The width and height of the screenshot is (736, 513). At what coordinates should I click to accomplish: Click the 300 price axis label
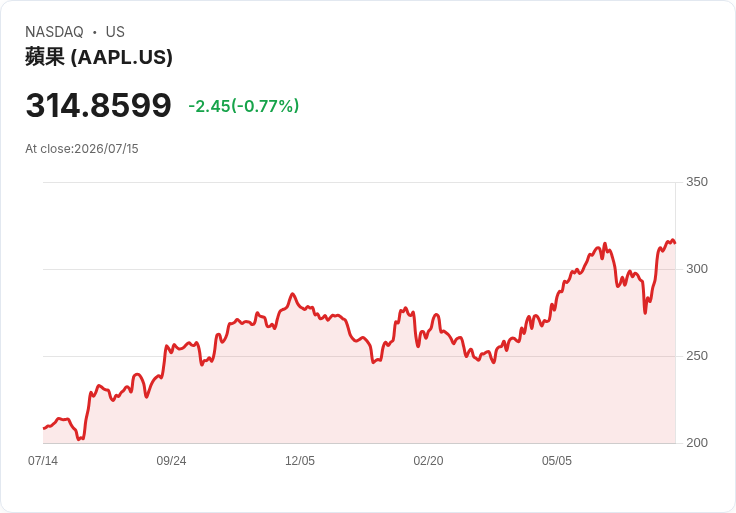point(697,269)
